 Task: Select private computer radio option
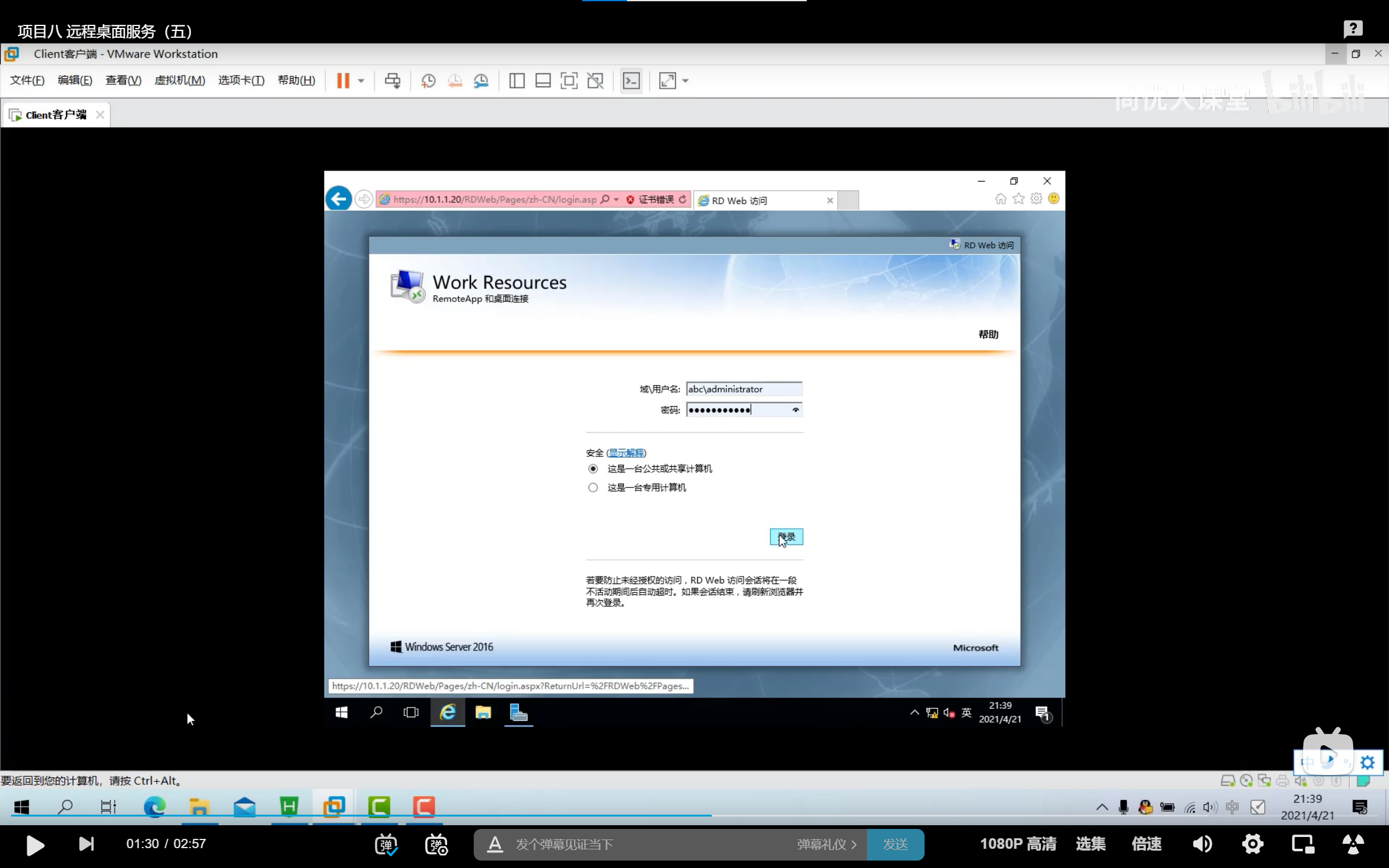pos(593,488)
